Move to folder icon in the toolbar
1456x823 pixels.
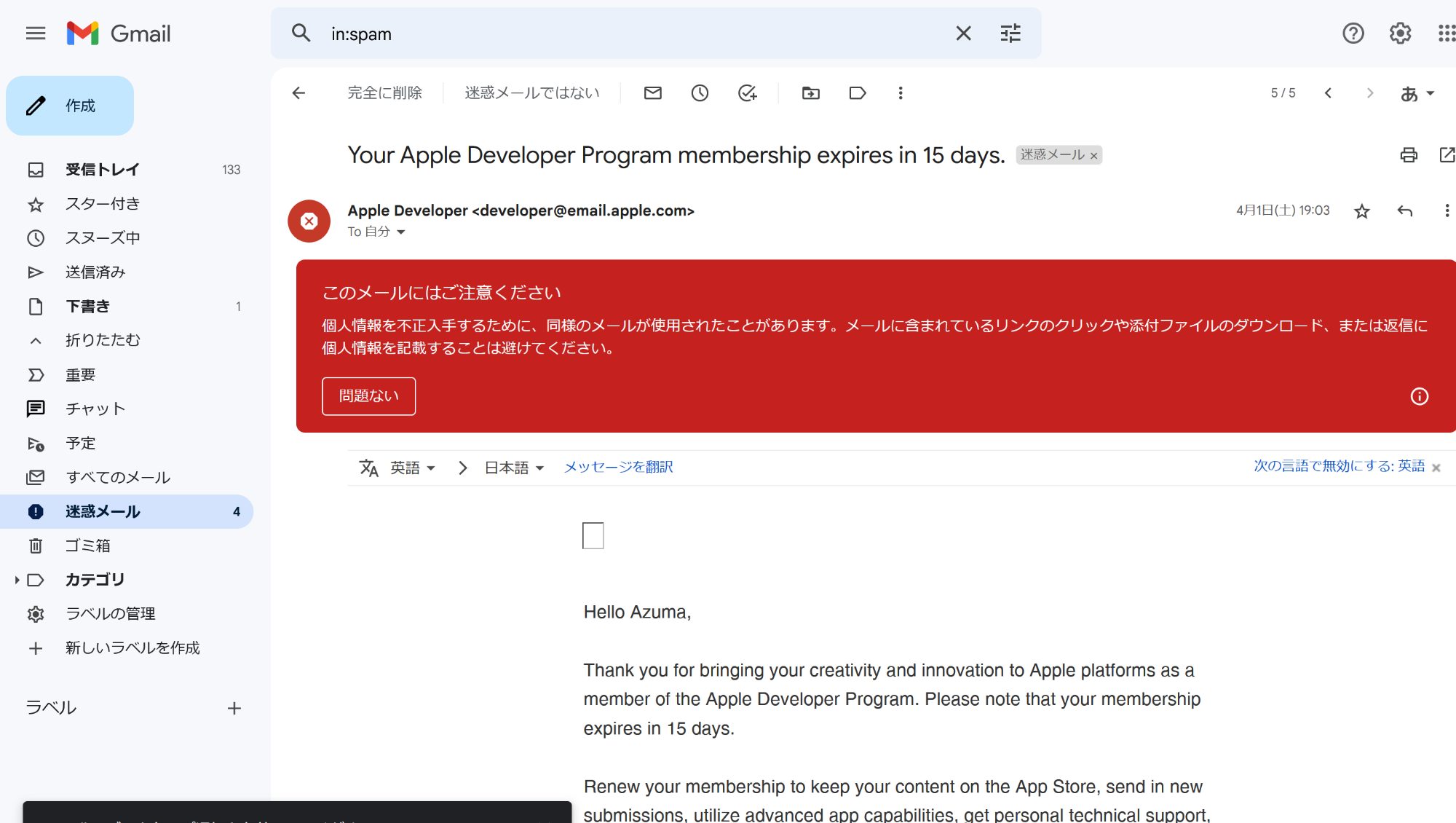pos(810,93)
